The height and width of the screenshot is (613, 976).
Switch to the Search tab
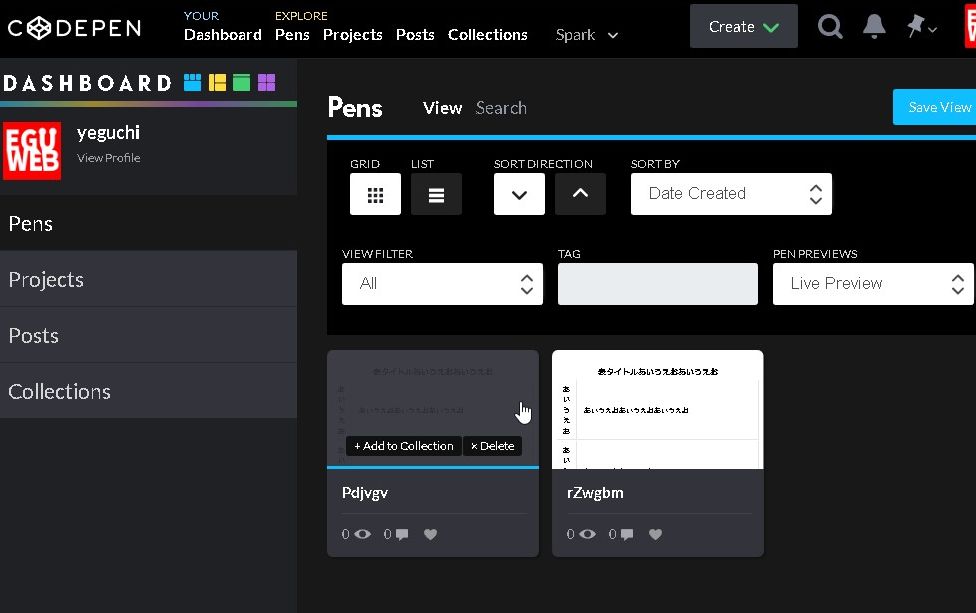coord(501,108)
